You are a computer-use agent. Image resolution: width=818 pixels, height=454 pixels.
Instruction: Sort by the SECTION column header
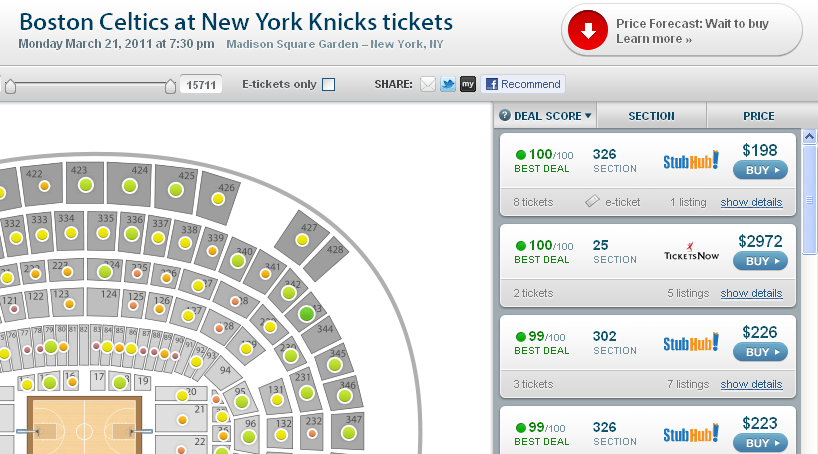coord(651,116)
